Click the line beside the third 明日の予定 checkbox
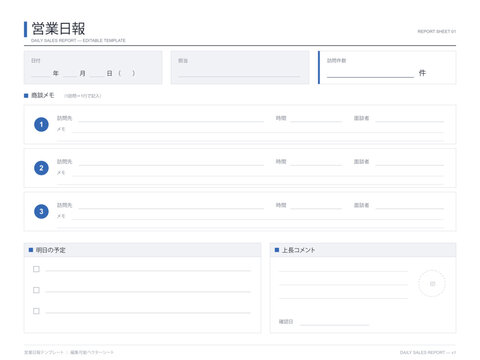The image size is (480, 360). [x=148, y=312]
